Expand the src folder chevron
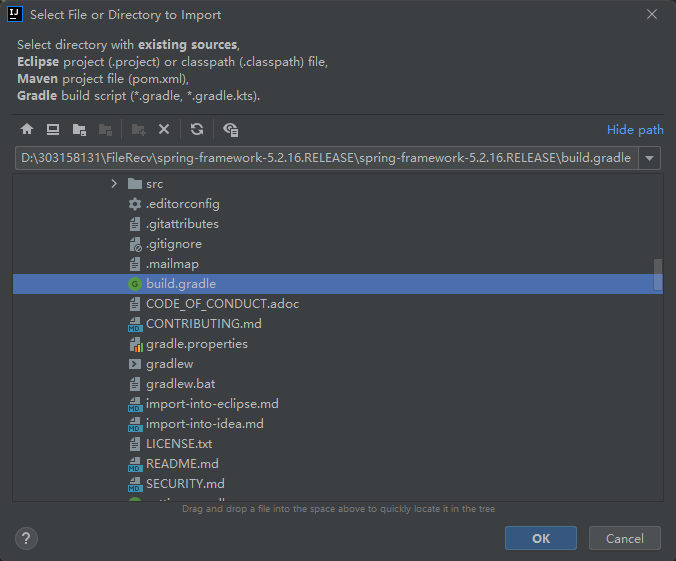This screenshot has height=561, width=676. [x=114, y=184]
